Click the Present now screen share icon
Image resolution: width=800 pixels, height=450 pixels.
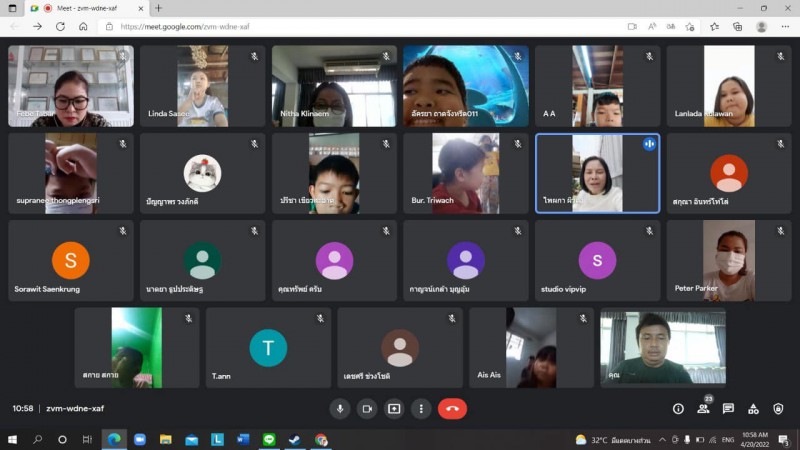click(x=394, y=408)
